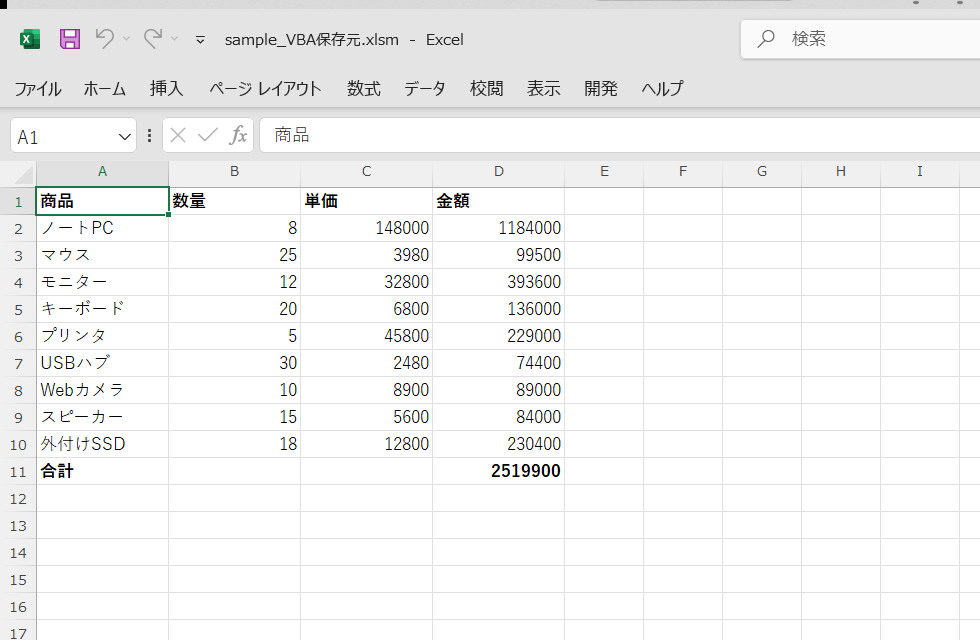Undo the last action
The width and height of the screenshot is (980, 640).
tap(105, 39)
